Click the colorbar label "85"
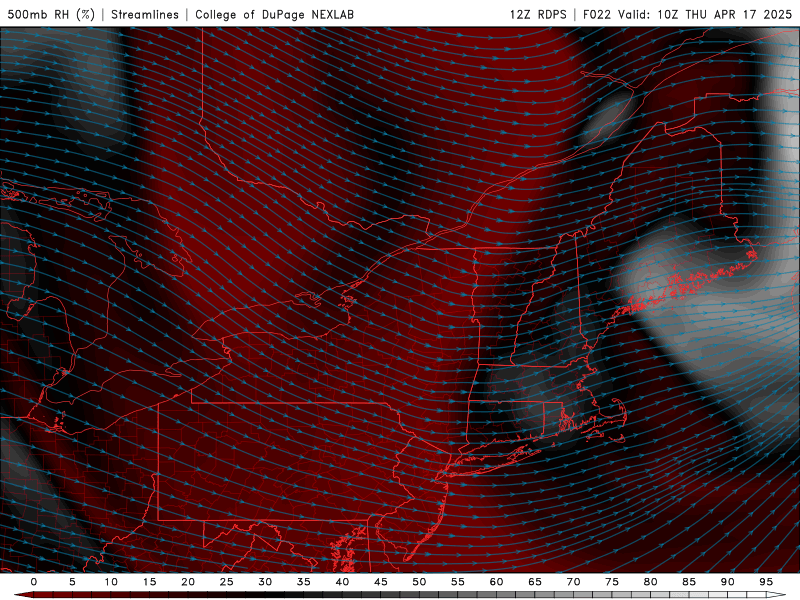The height and width of the screenshot is (600, 800). tap(689, 582)
